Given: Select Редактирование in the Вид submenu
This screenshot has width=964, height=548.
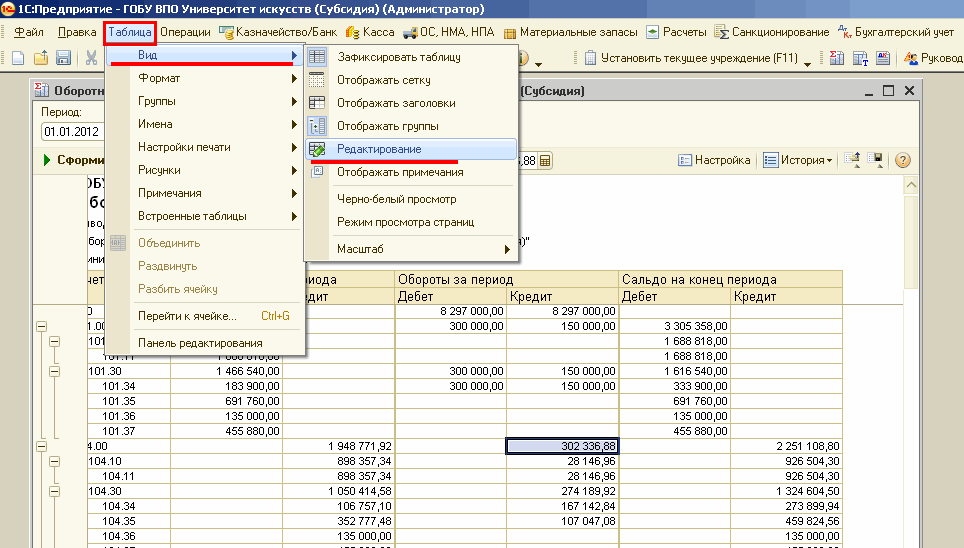Looking at the screenshot, I should [379, 149].
